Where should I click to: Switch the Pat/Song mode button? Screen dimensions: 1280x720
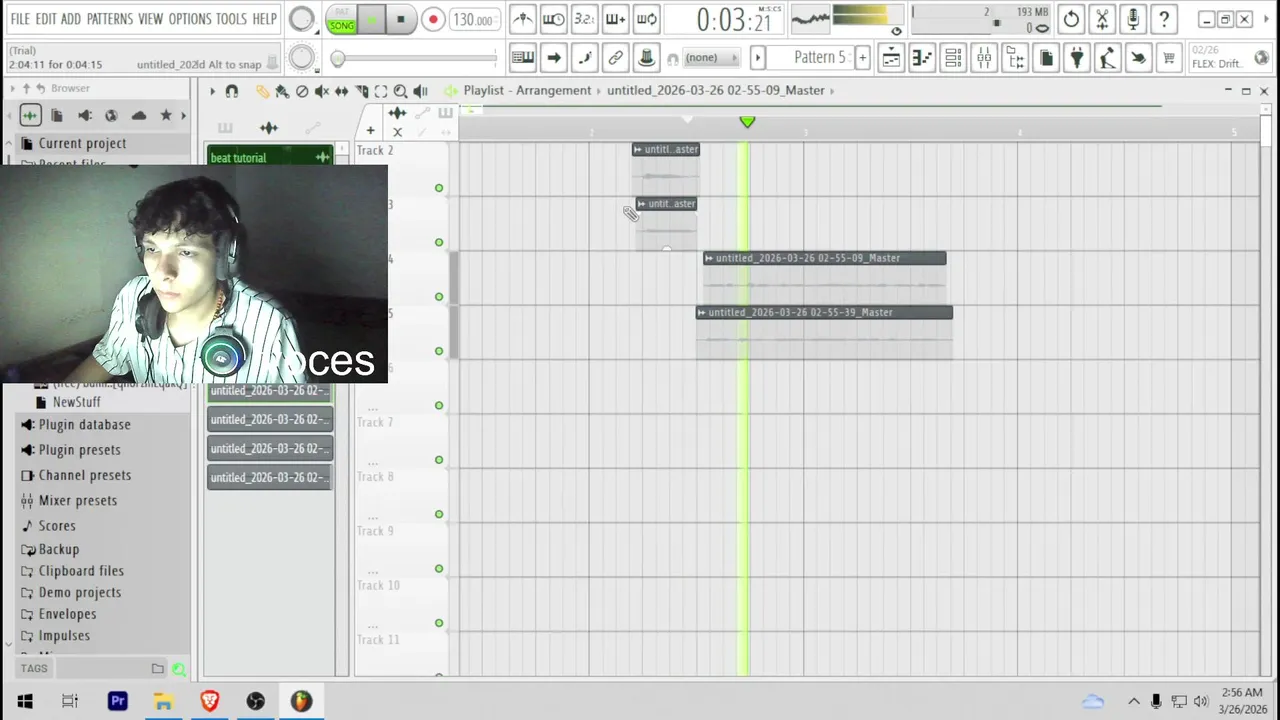coord(342,20)
